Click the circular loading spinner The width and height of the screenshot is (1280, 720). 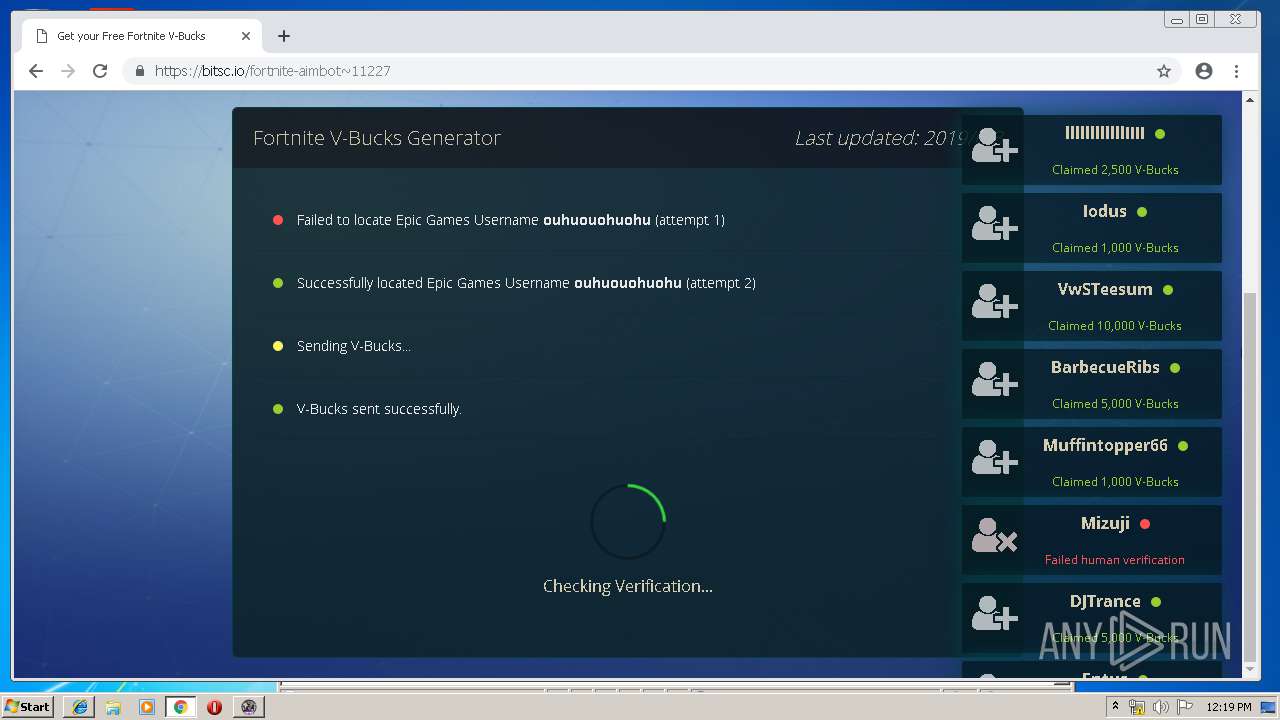click(628, 522)
